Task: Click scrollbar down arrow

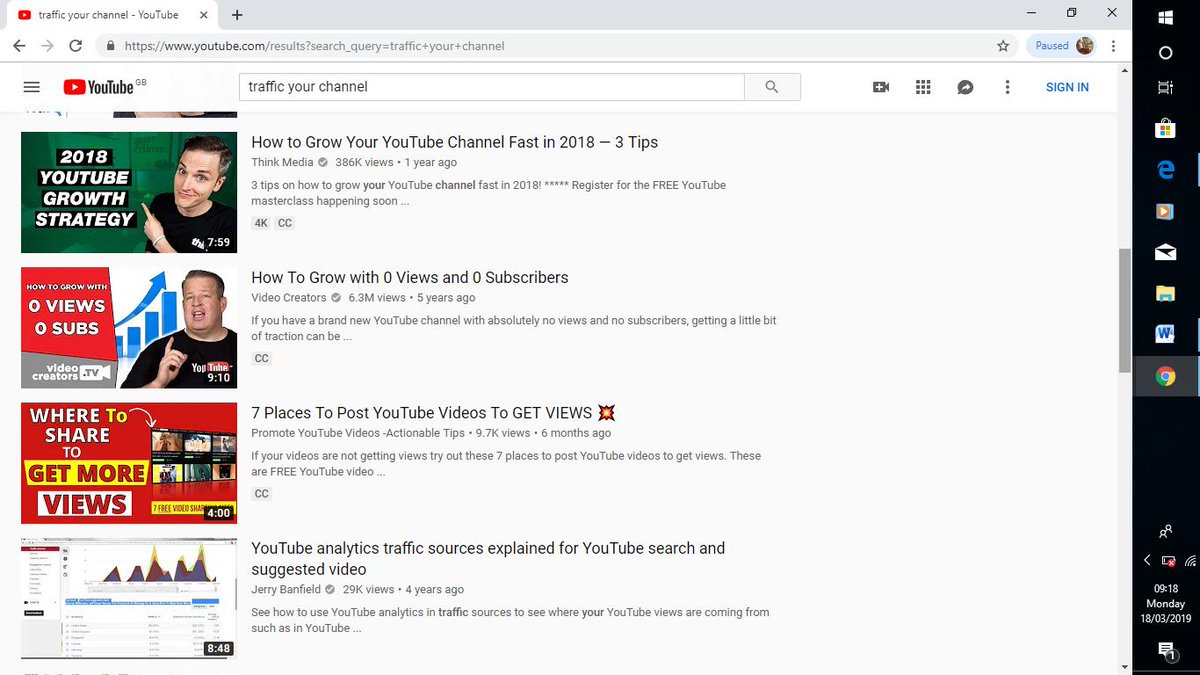Action: click(x=1124, y=667)
